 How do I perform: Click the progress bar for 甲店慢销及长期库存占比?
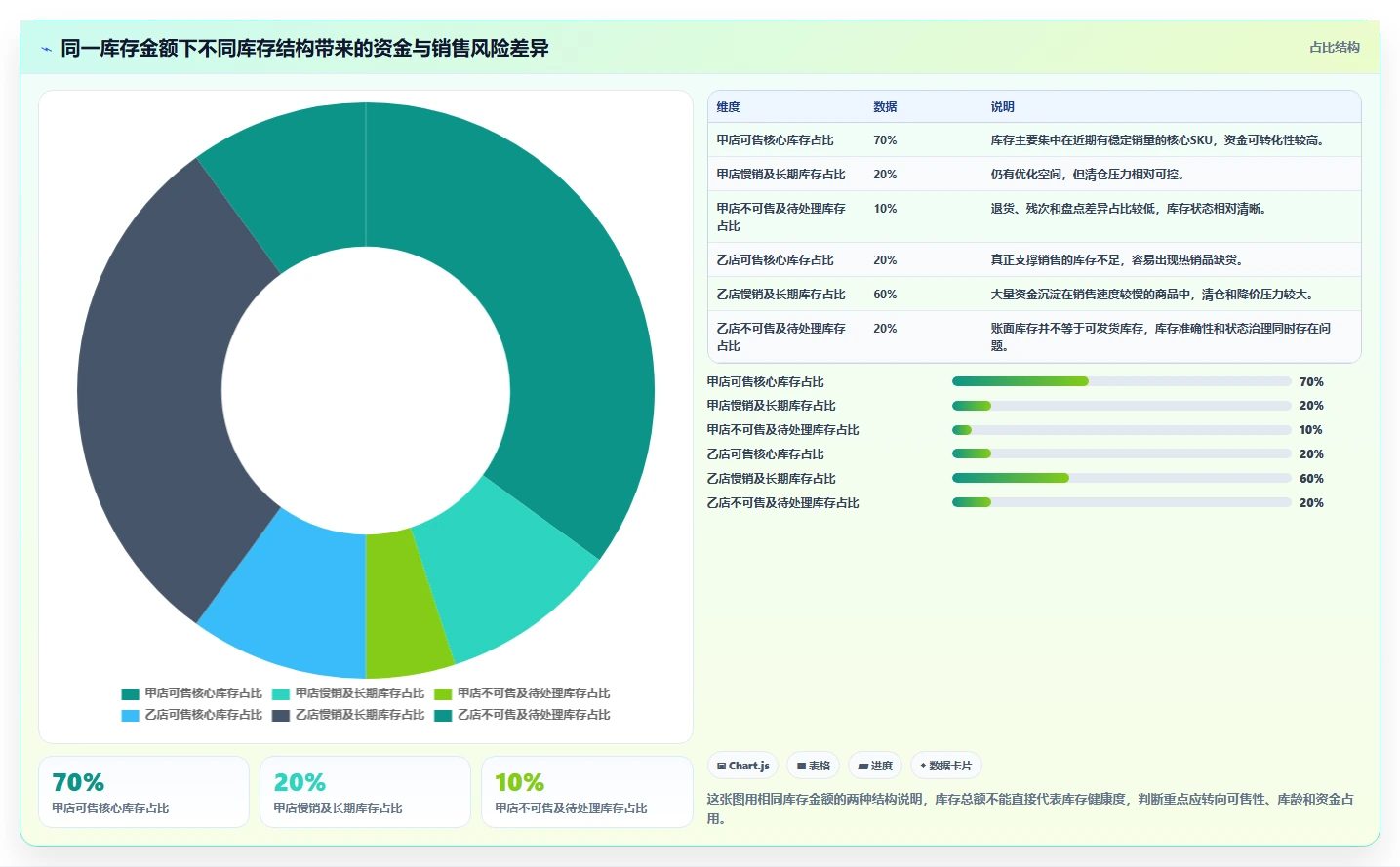(1122, 406)
